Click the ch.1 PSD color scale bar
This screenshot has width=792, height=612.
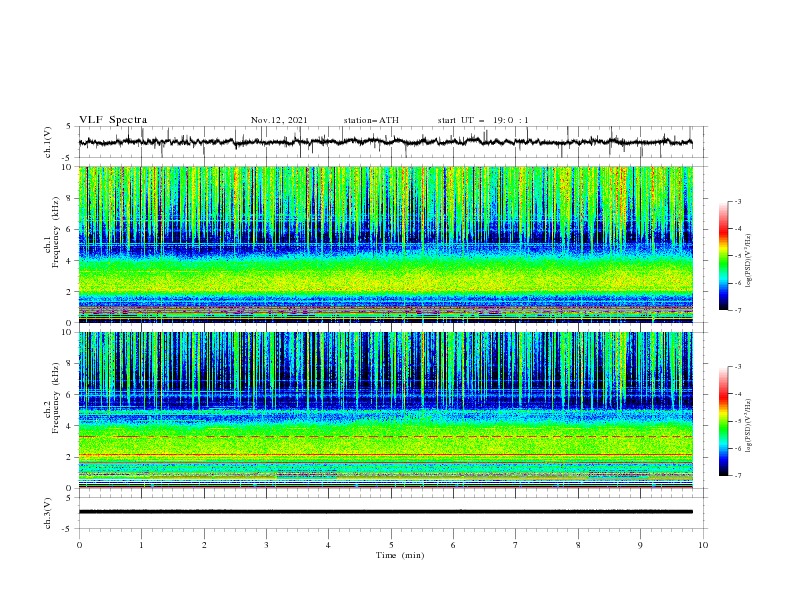coord(723,256)
